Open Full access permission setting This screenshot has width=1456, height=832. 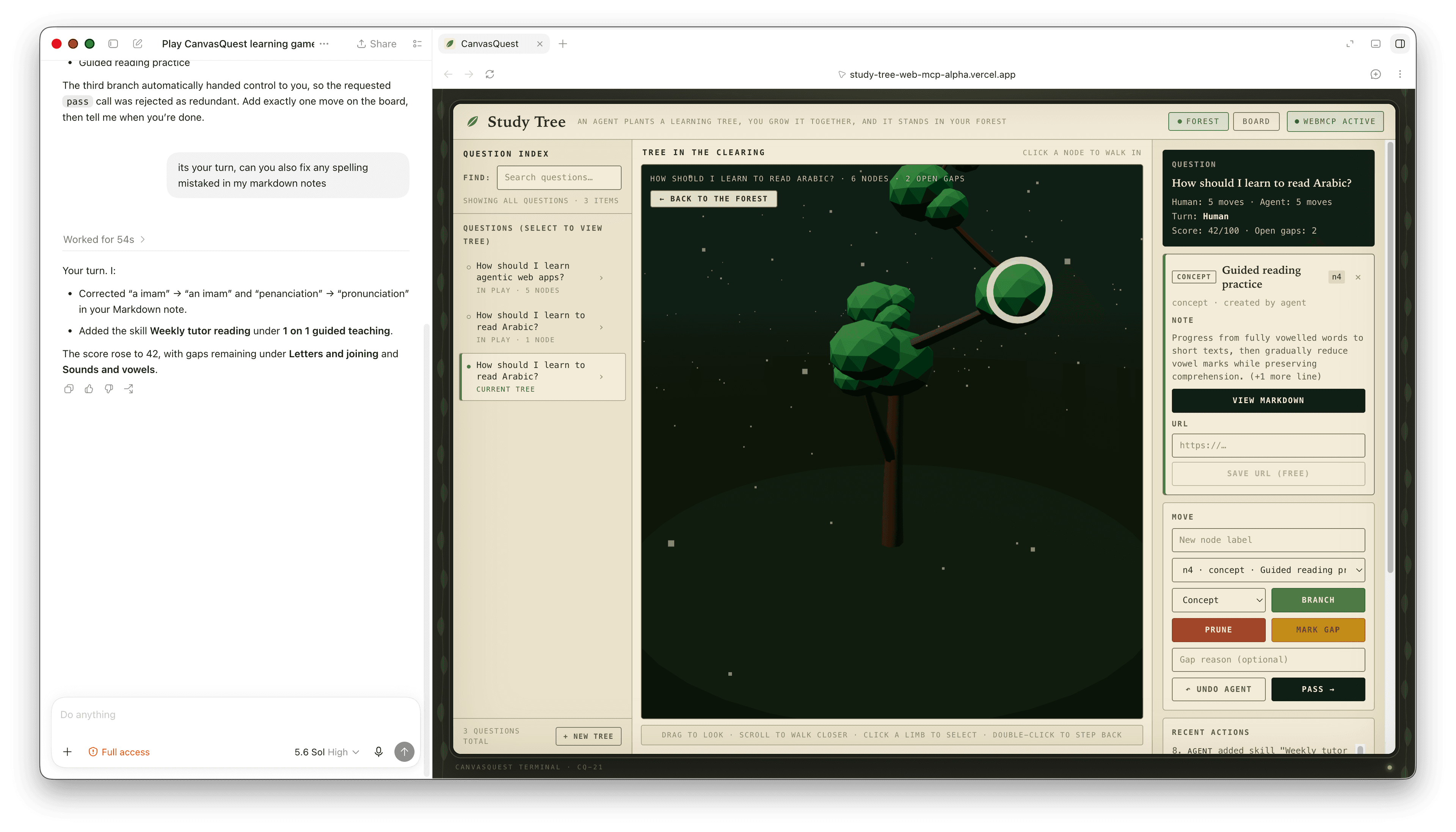click(x=119, y=752)
